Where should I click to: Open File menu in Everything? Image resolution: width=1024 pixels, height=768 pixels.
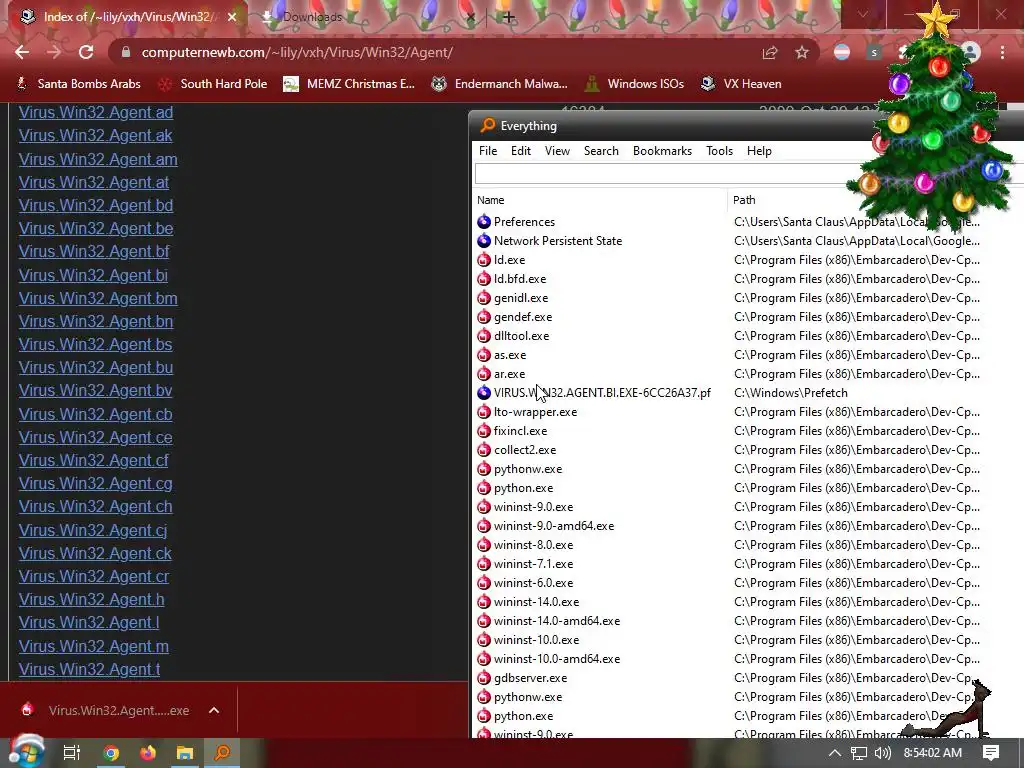tap(488, 151)
